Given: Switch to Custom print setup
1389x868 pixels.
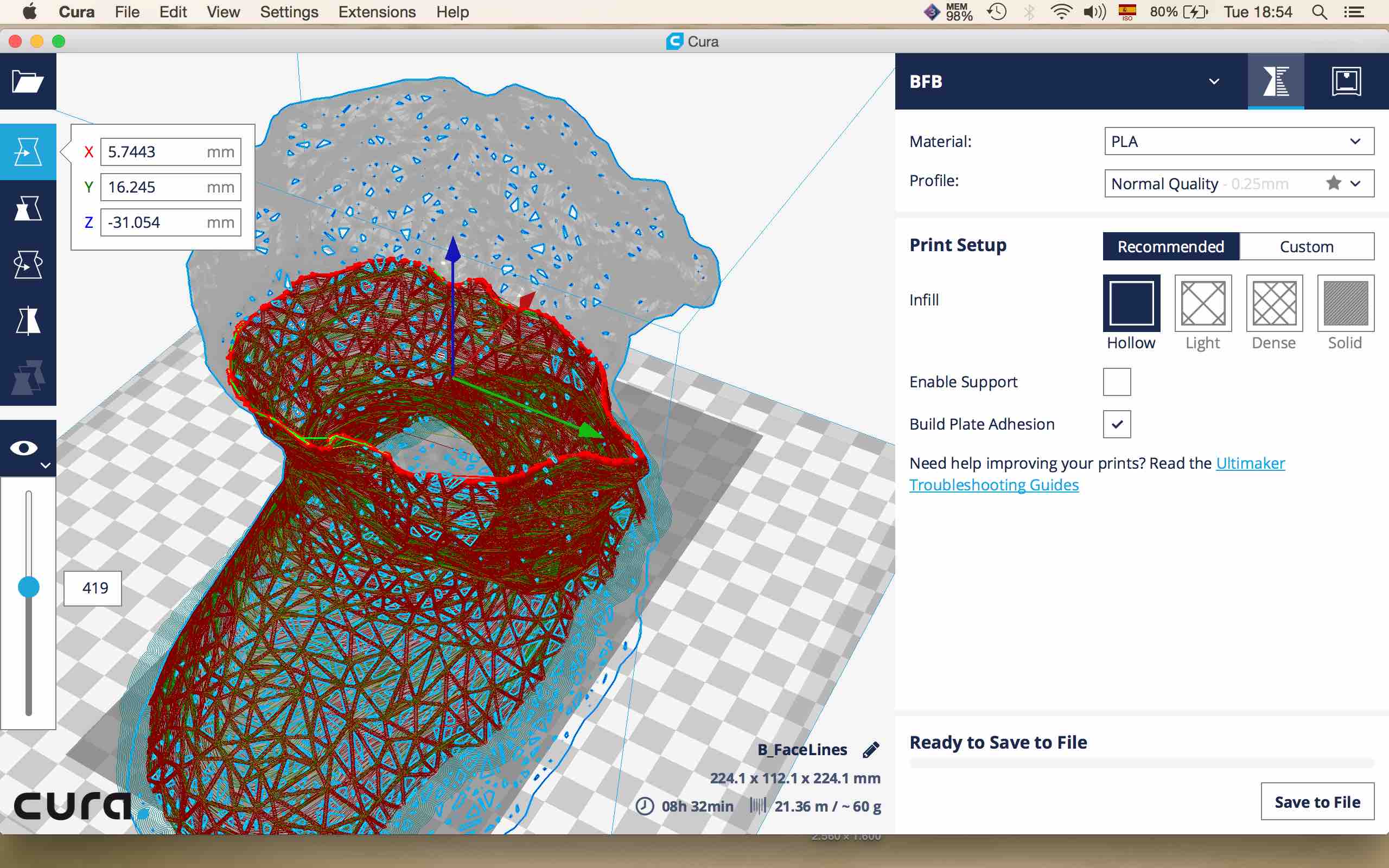Looking at the screenshot, I should [1307, 246].
